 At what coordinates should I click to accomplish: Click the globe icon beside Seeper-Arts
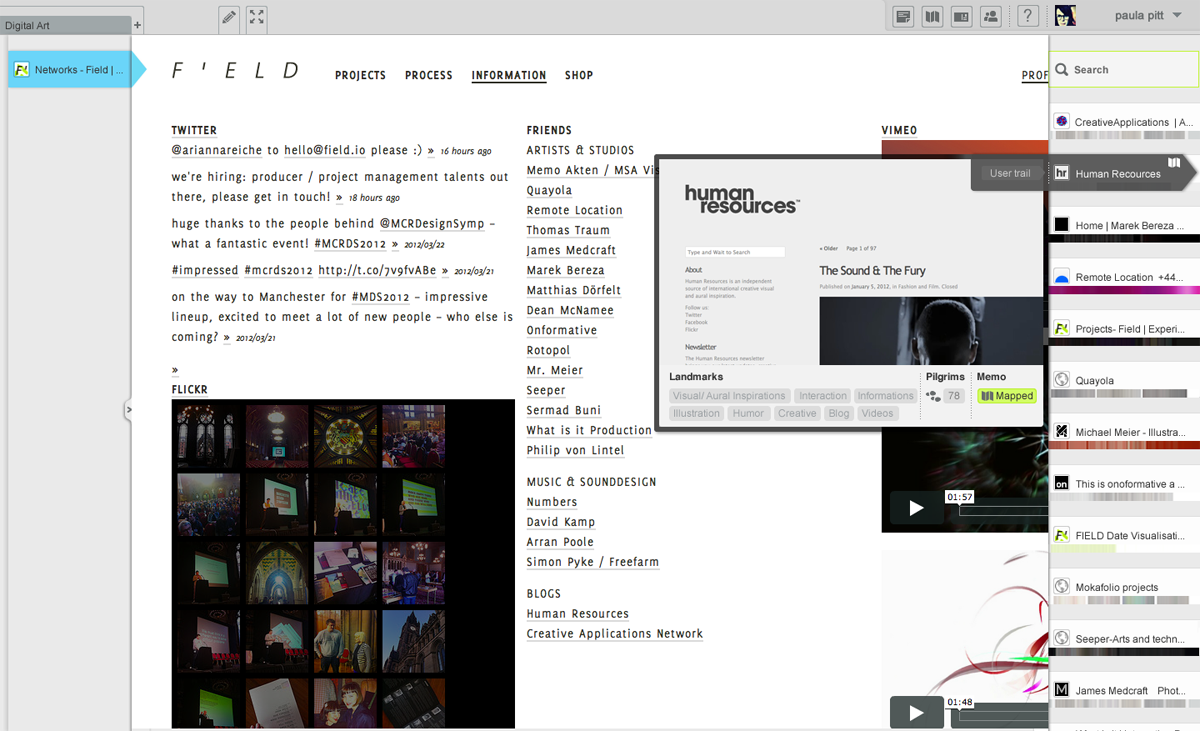tap(1062, 639)
